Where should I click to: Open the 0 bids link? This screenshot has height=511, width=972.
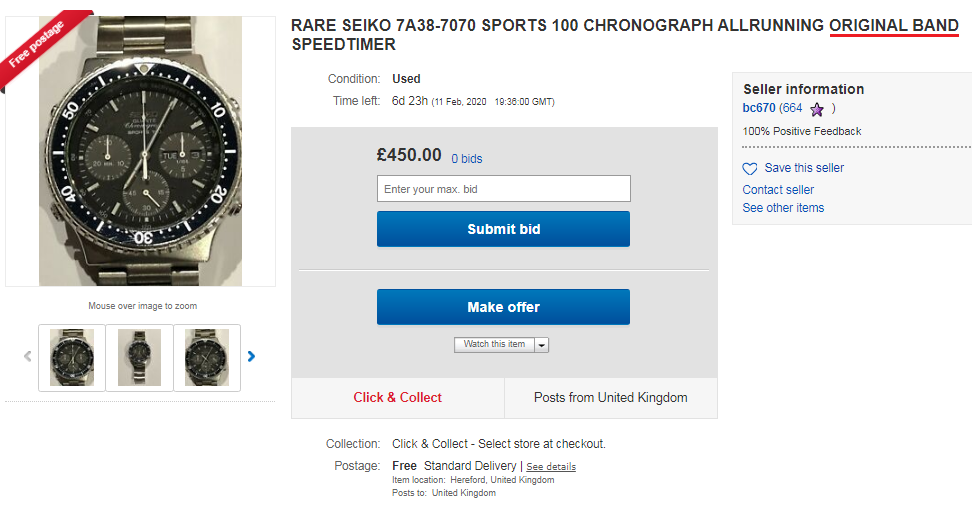(466, 158)
